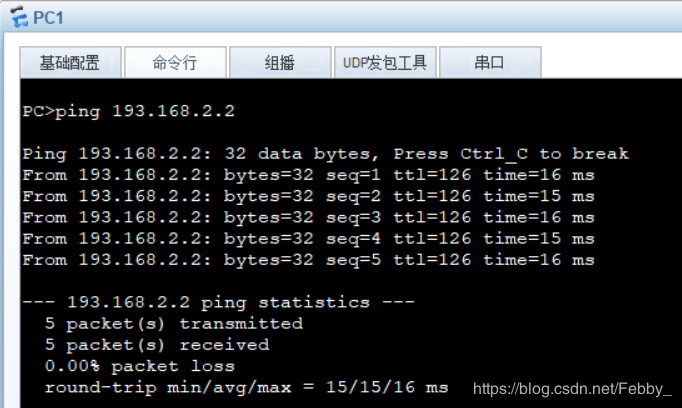Click the seq=1 ping reply line
The width and height of the screenshot is (682, 408).
coord(308,175)
